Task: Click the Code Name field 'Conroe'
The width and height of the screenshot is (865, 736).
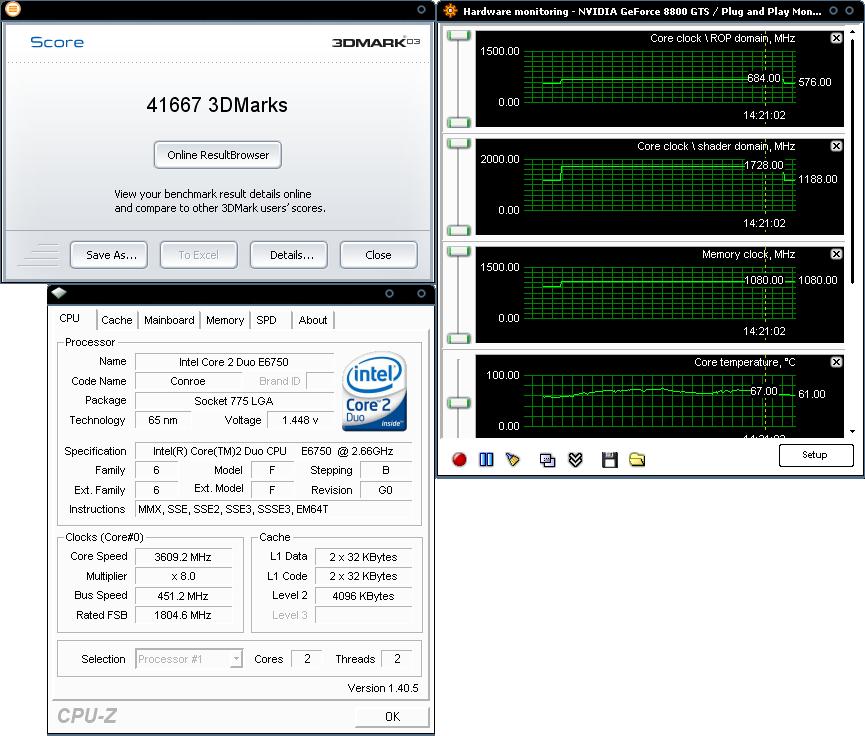Action: click(x=188, y=381)
